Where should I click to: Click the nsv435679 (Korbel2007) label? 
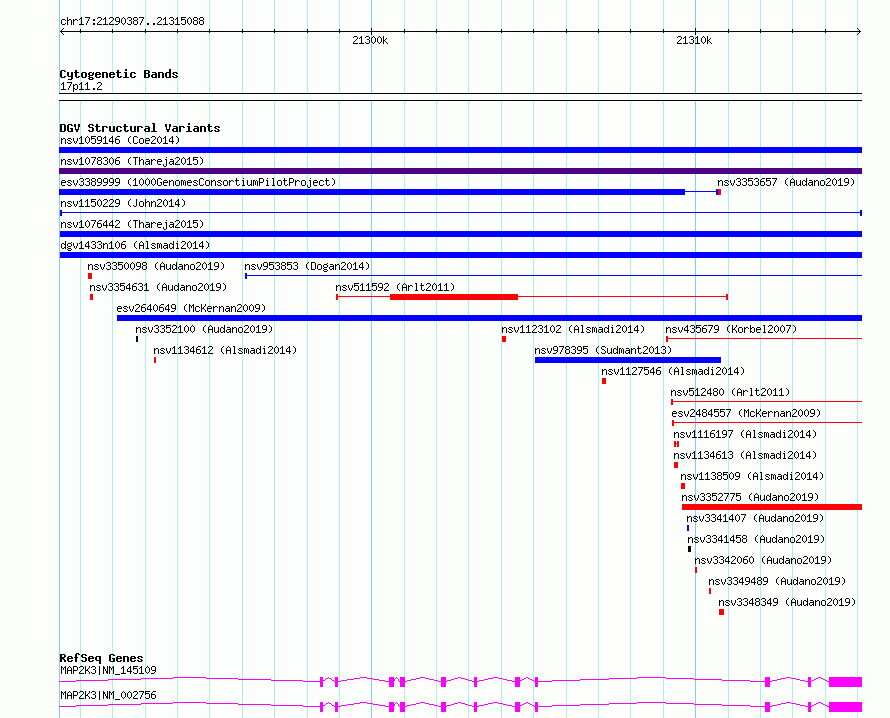(x=731, y=329)
